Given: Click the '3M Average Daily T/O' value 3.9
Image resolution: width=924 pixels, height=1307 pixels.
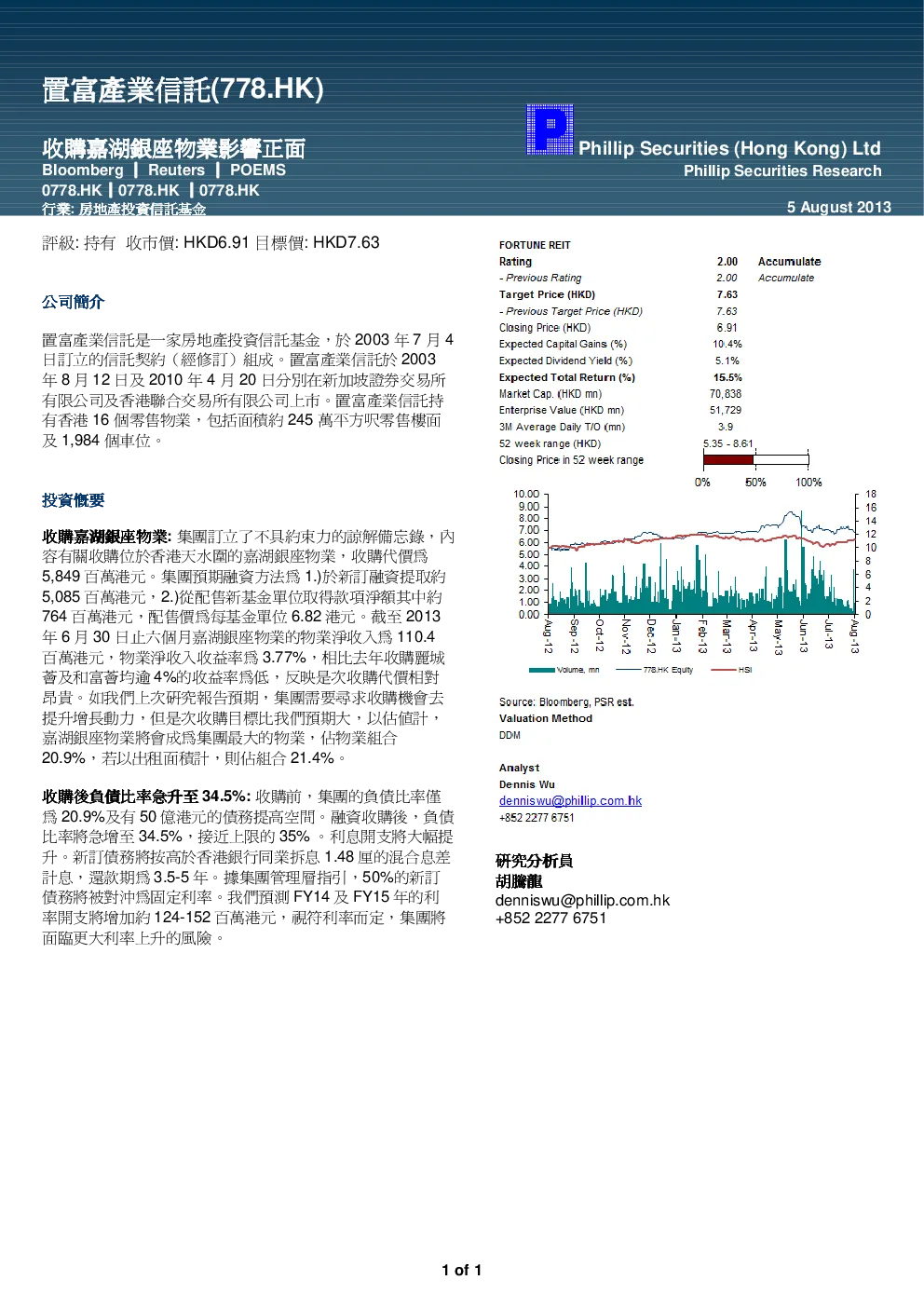Looking at the screenshot, I should click(726, 427).
